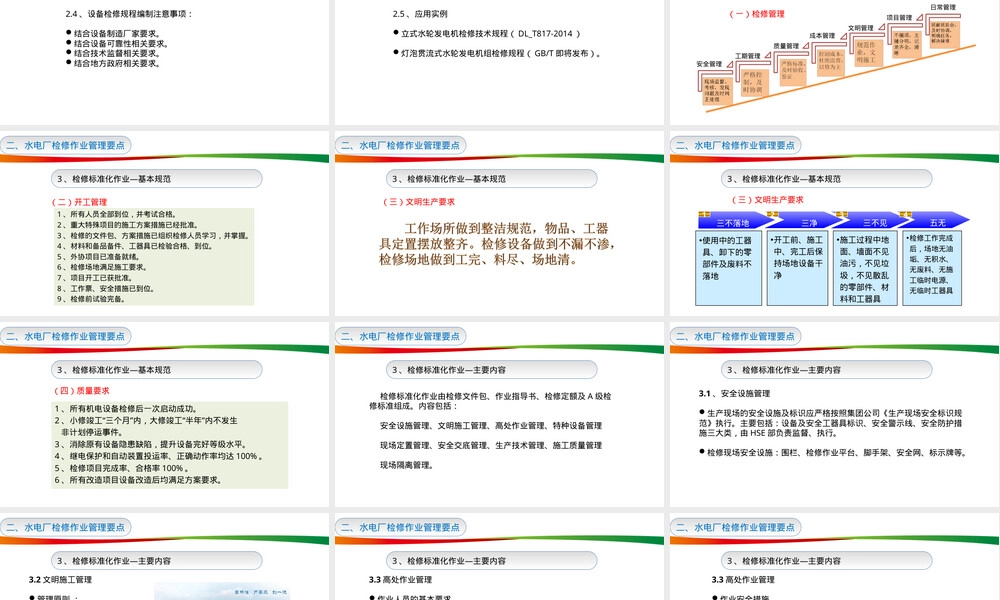Screen dimensions: 1000x600
Task: Click the "3、检修标准化作业—主要内容" pill above 3.1 安全设施管理
Action: 826,369
